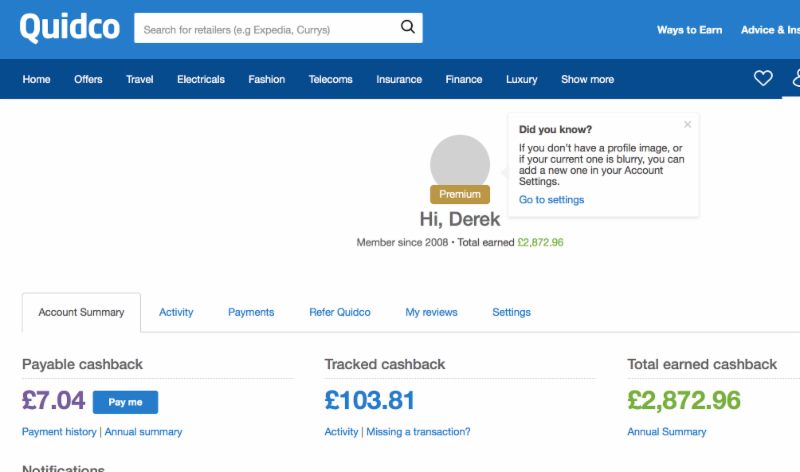Open the Show more menu
800x472 pixels.
point(587,79)
